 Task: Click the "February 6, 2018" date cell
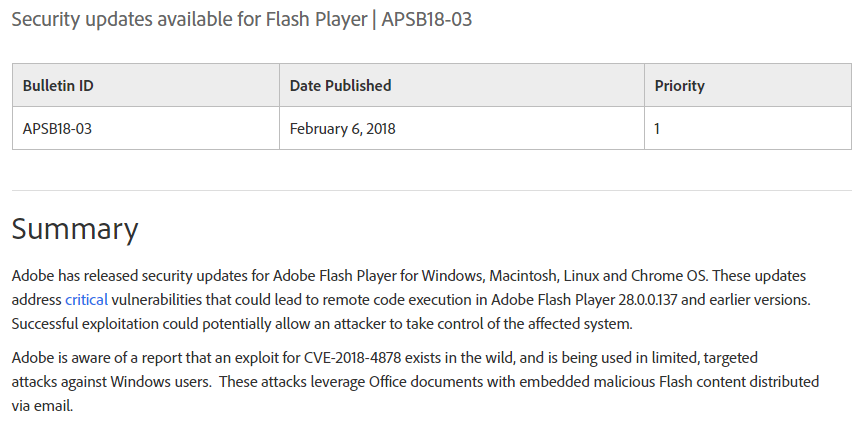(462, 128)
